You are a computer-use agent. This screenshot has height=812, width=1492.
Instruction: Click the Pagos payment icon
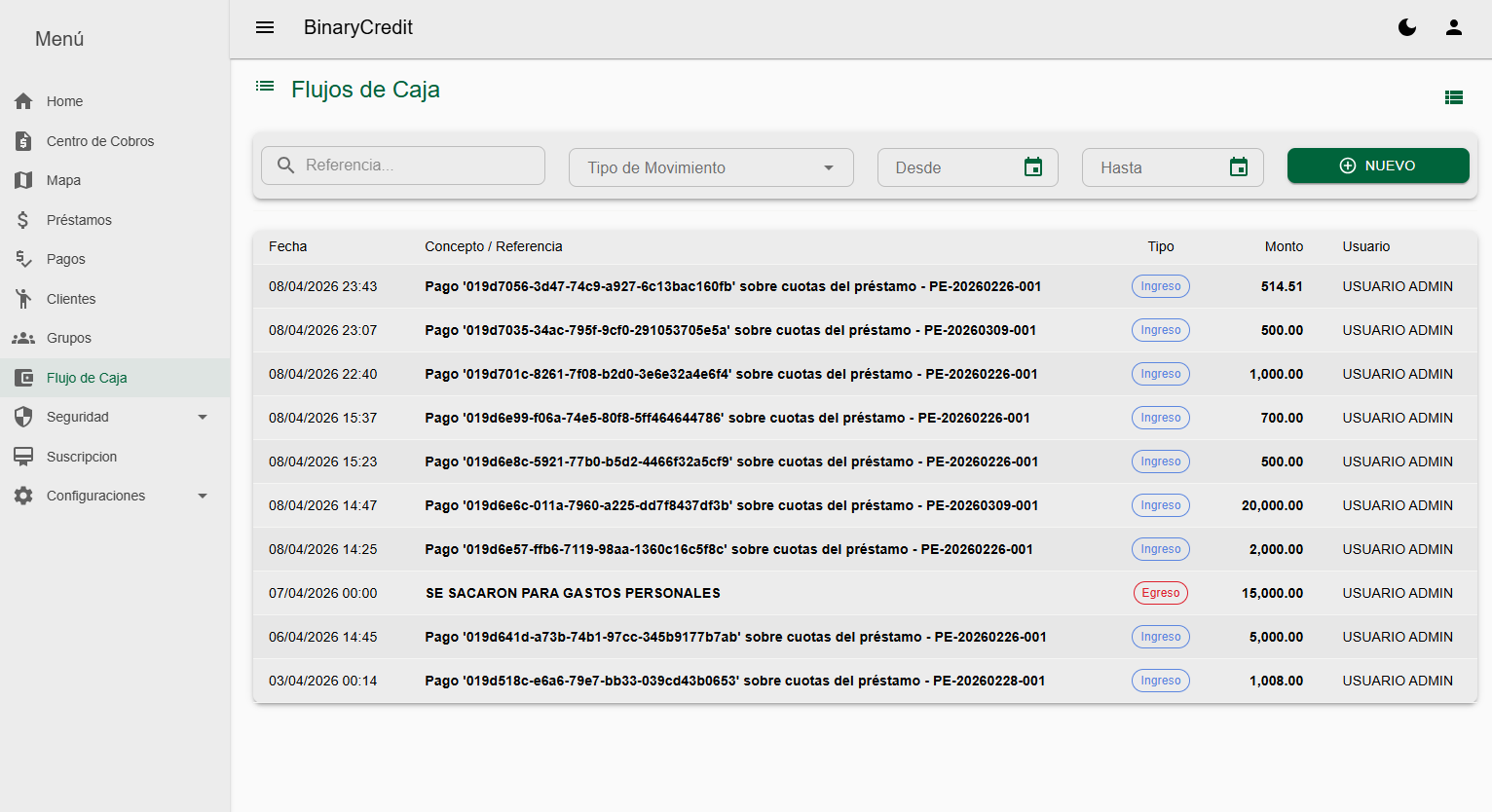click(23, 259)
